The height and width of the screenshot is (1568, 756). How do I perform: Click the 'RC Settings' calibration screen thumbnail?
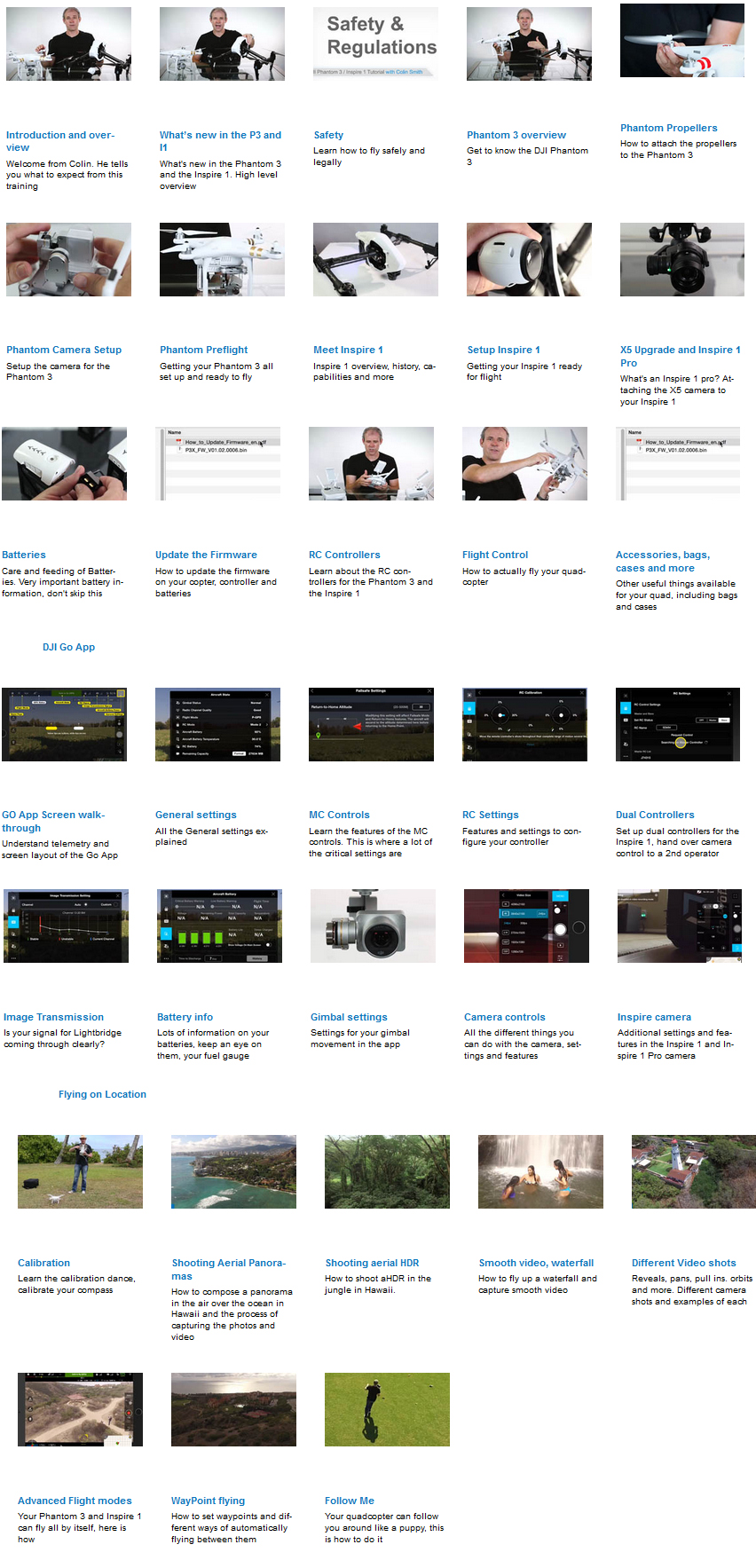[524, 724]
